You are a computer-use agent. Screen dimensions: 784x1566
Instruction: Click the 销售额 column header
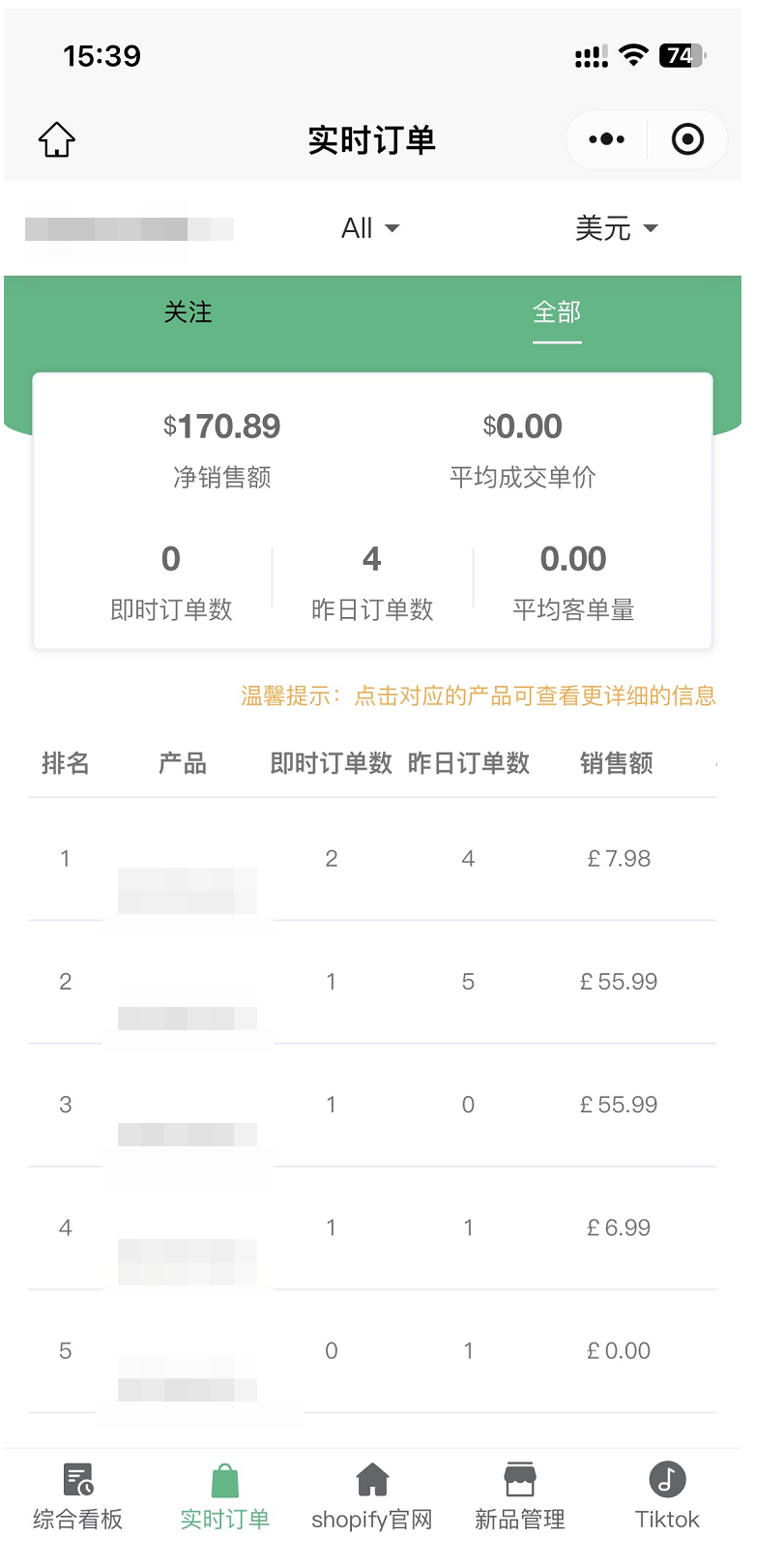click(x=617, y=763)
